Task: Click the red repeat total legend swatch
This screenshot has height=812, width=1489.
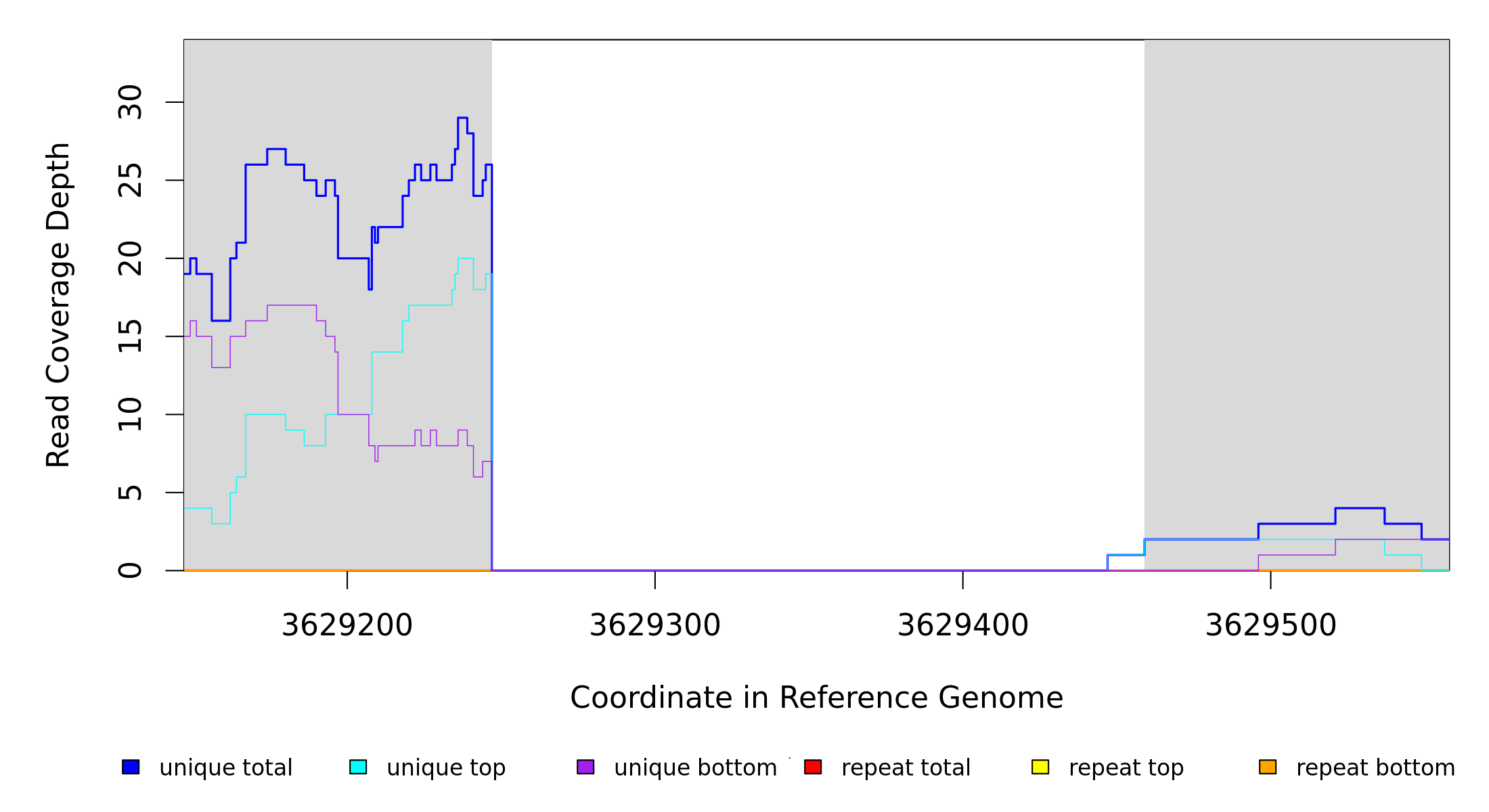Action: (x=813, y=767)
